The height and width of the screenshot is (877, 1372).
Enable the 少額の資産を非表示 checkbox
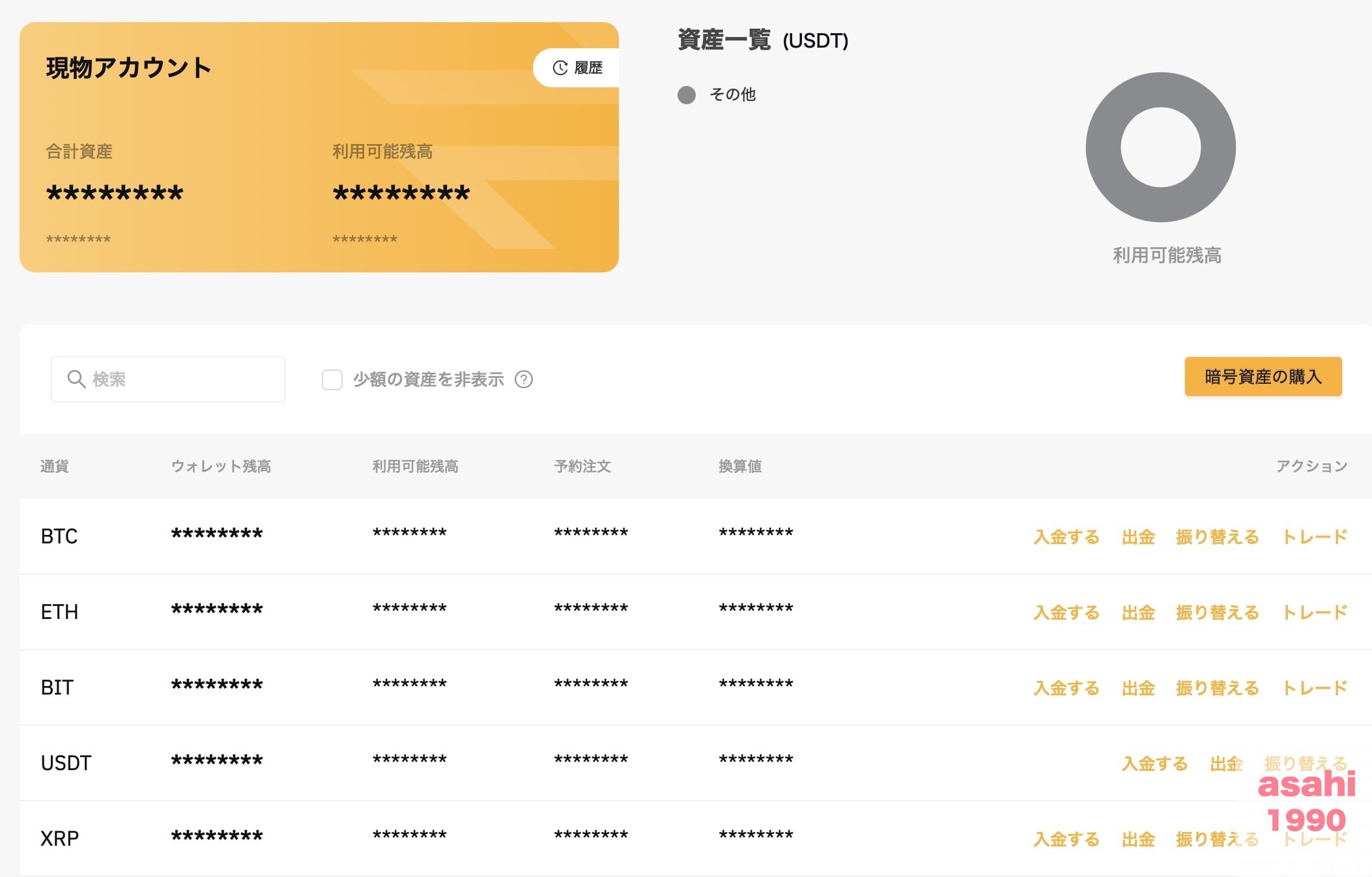[332, 379]
